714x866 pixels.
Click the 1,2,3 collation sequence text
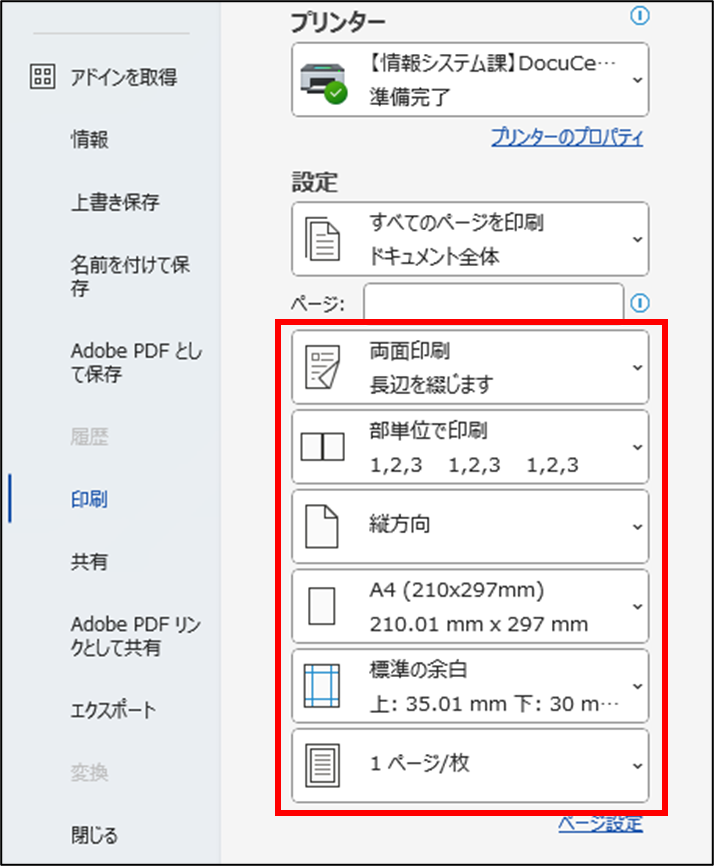474,465
